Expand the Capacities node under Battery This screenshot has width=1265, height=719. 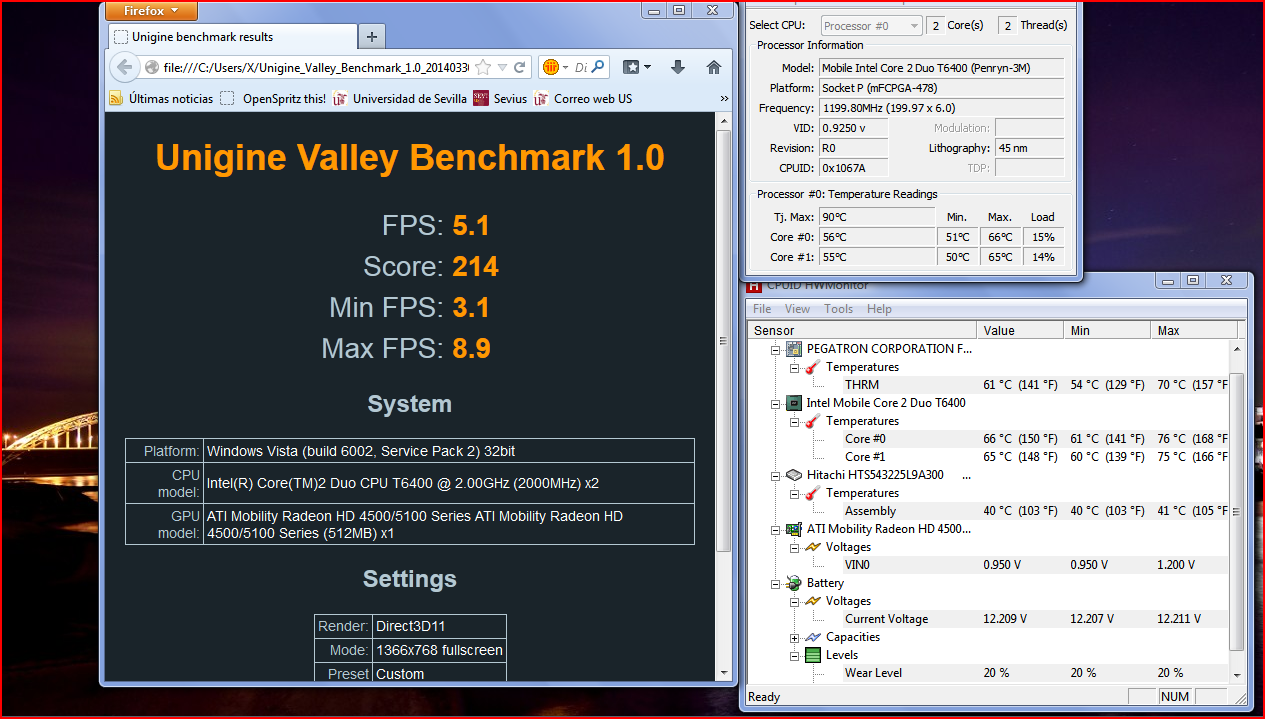(x=795, y=637)
